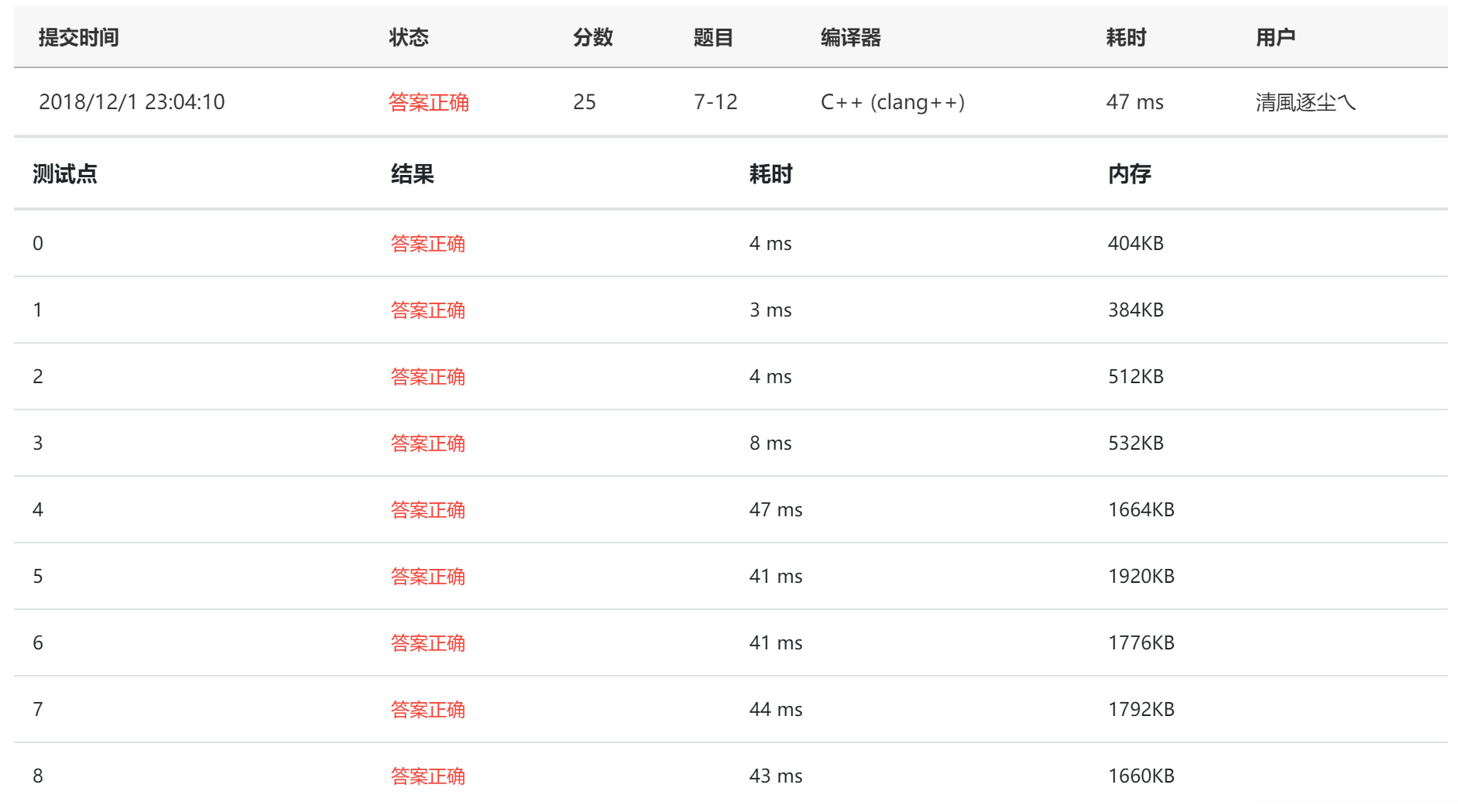This screenshot has width=1458, height=812.
Task: Click the submission time 2018/12/1 23:04:10
Action: pos(132,102)
